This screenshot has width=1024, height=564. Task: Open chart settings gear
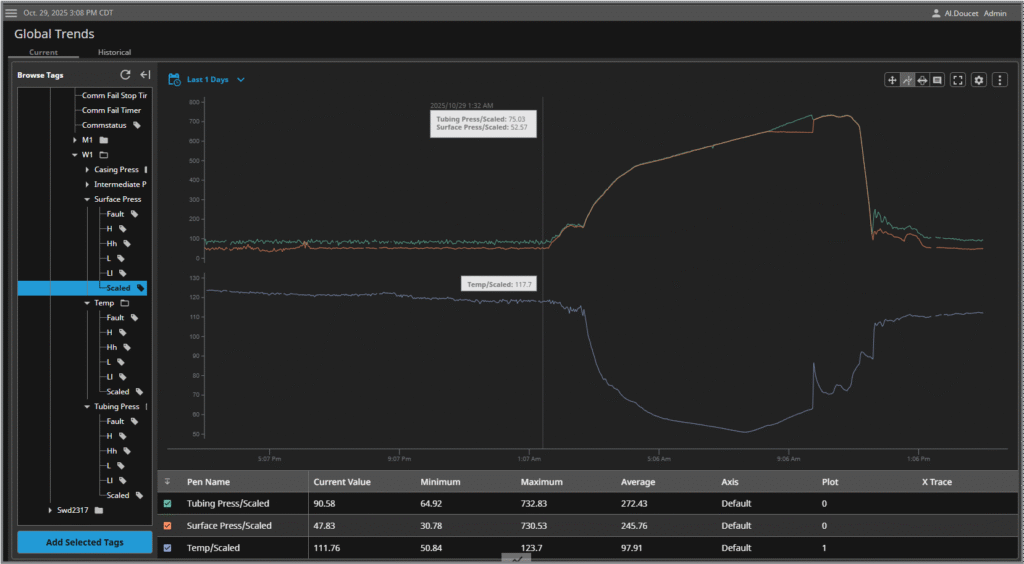(x=979, y=80)
